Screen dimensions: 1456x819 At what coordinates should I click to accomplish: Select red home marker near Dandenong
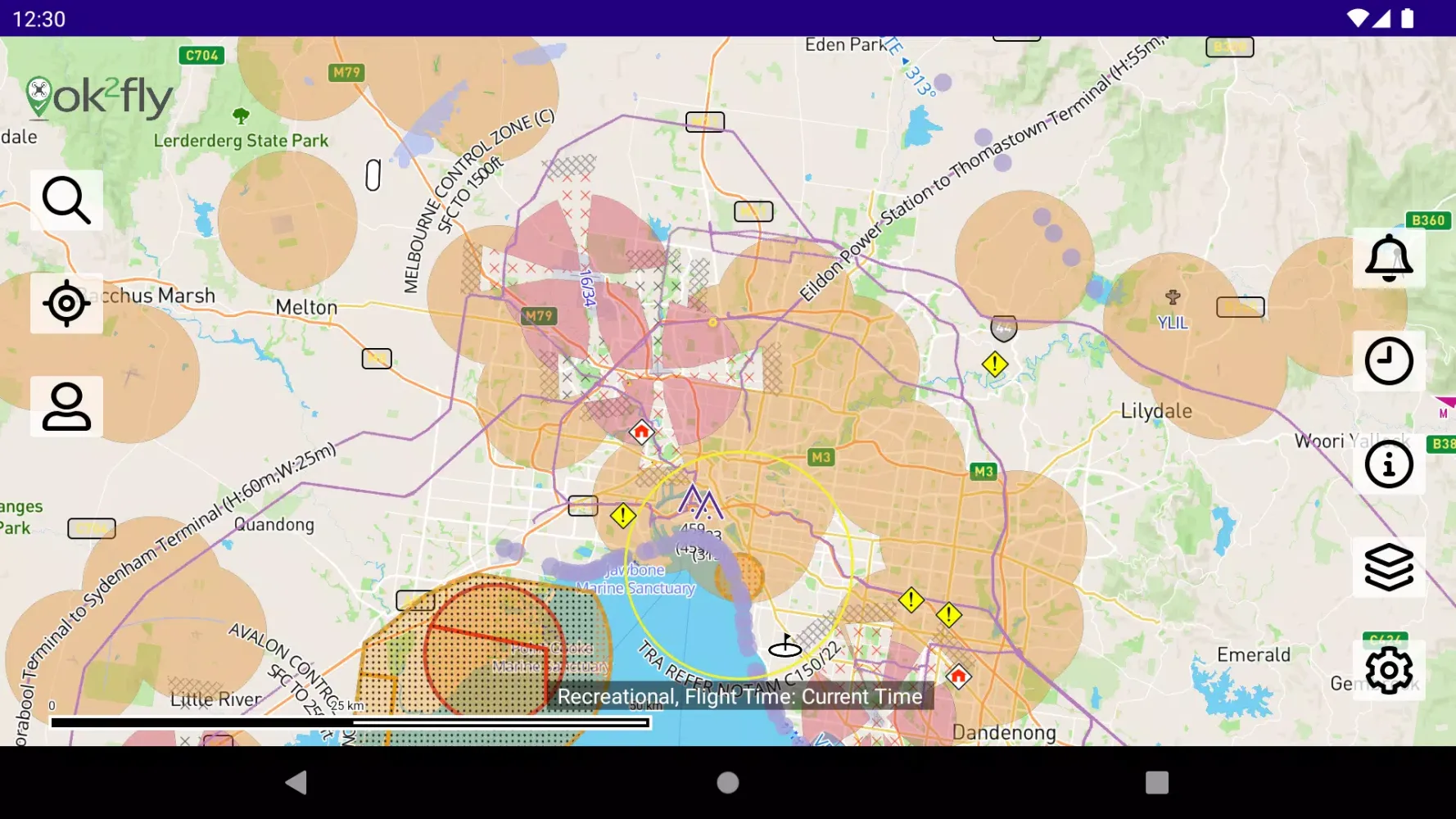(958, 676)
